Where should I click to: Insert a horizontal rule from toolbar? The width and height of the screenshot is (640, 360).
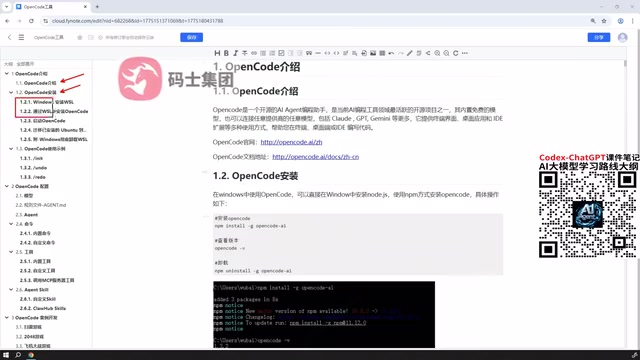[x=318, y=53]
